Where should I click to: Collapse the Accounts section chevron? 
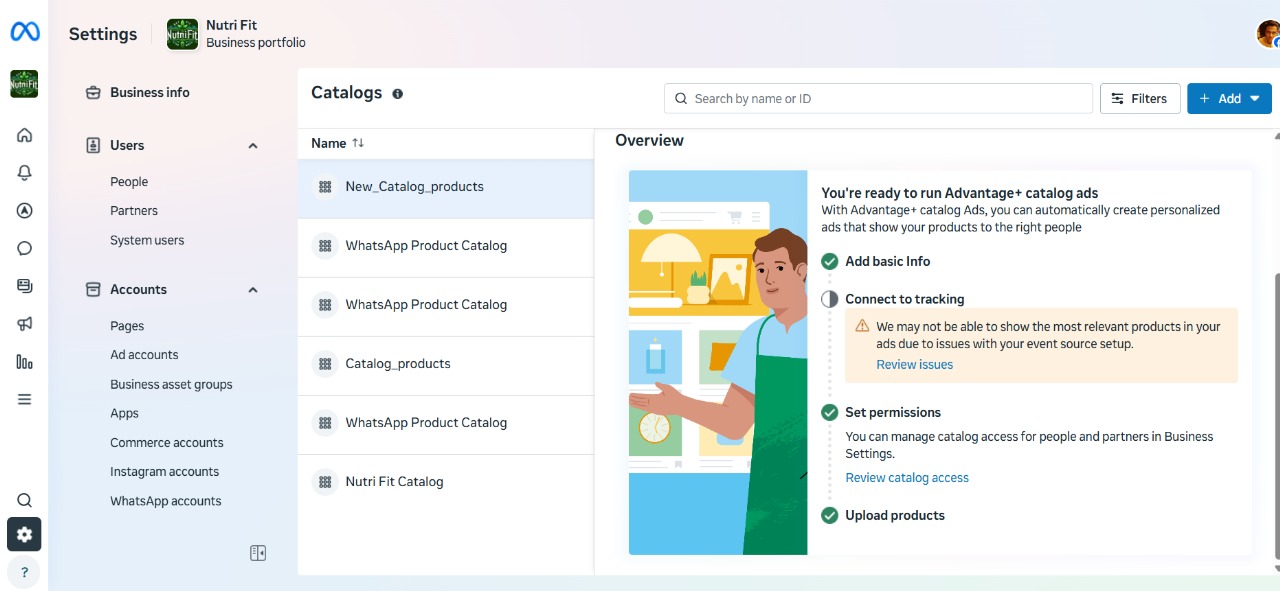point(253,290)
